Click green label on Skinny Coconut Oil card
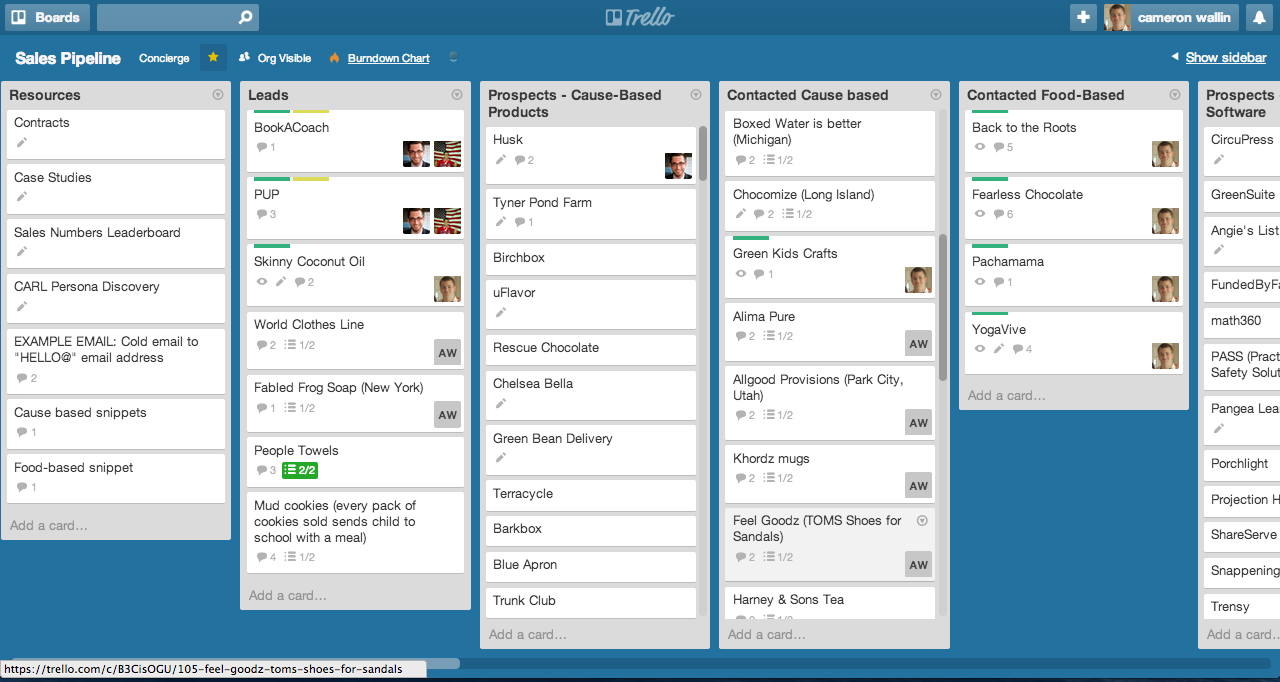This screenshot has width=1280, height=682. (272, 246)
